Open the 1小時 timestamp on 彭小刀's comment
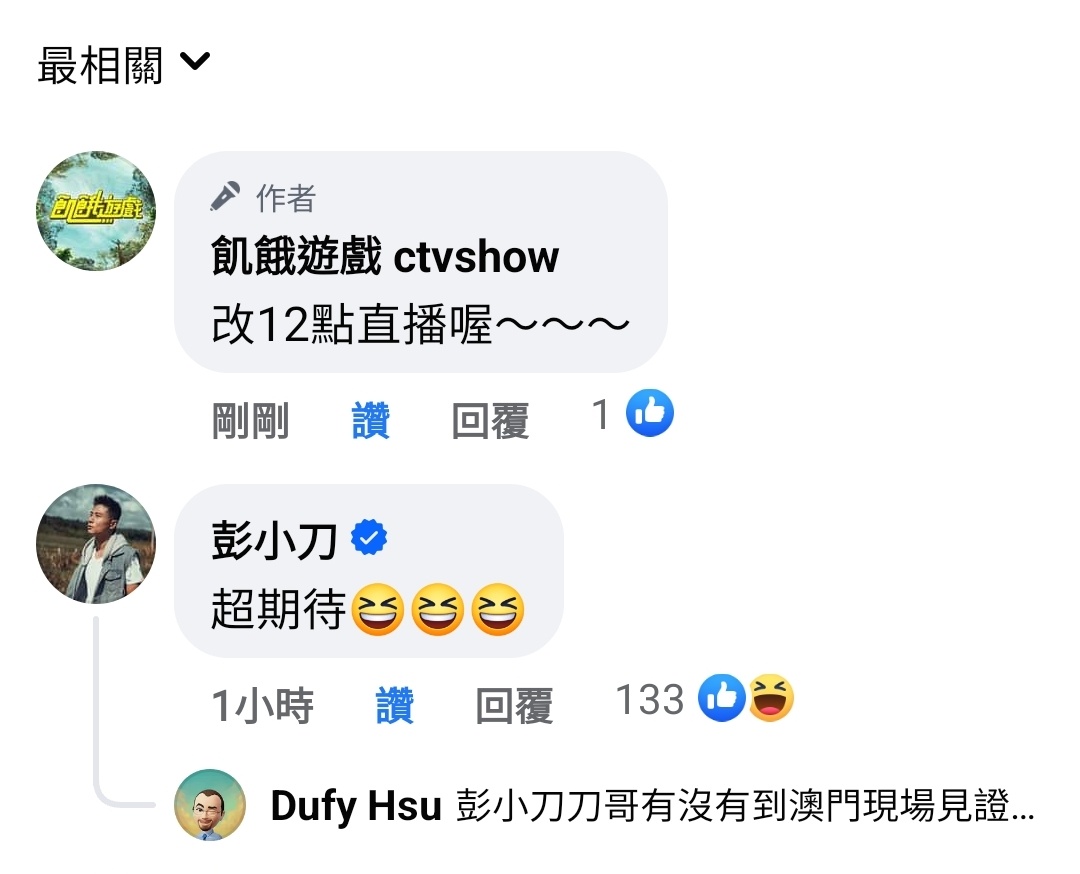Screen dimensions: 1080x874 pyautogui.click(x=262, y=705)
